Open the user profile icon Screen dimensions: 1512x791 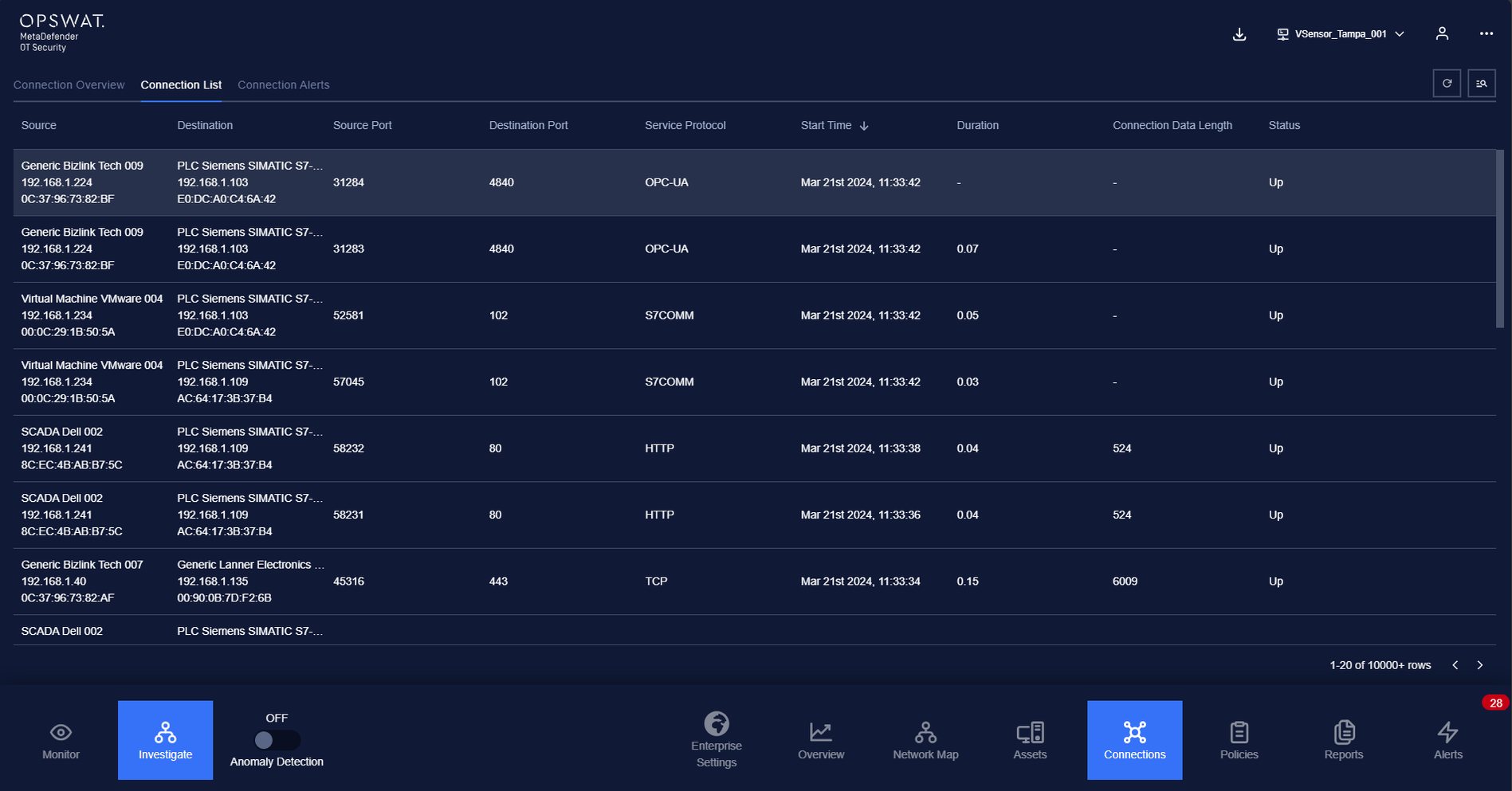pos(1442,33)
